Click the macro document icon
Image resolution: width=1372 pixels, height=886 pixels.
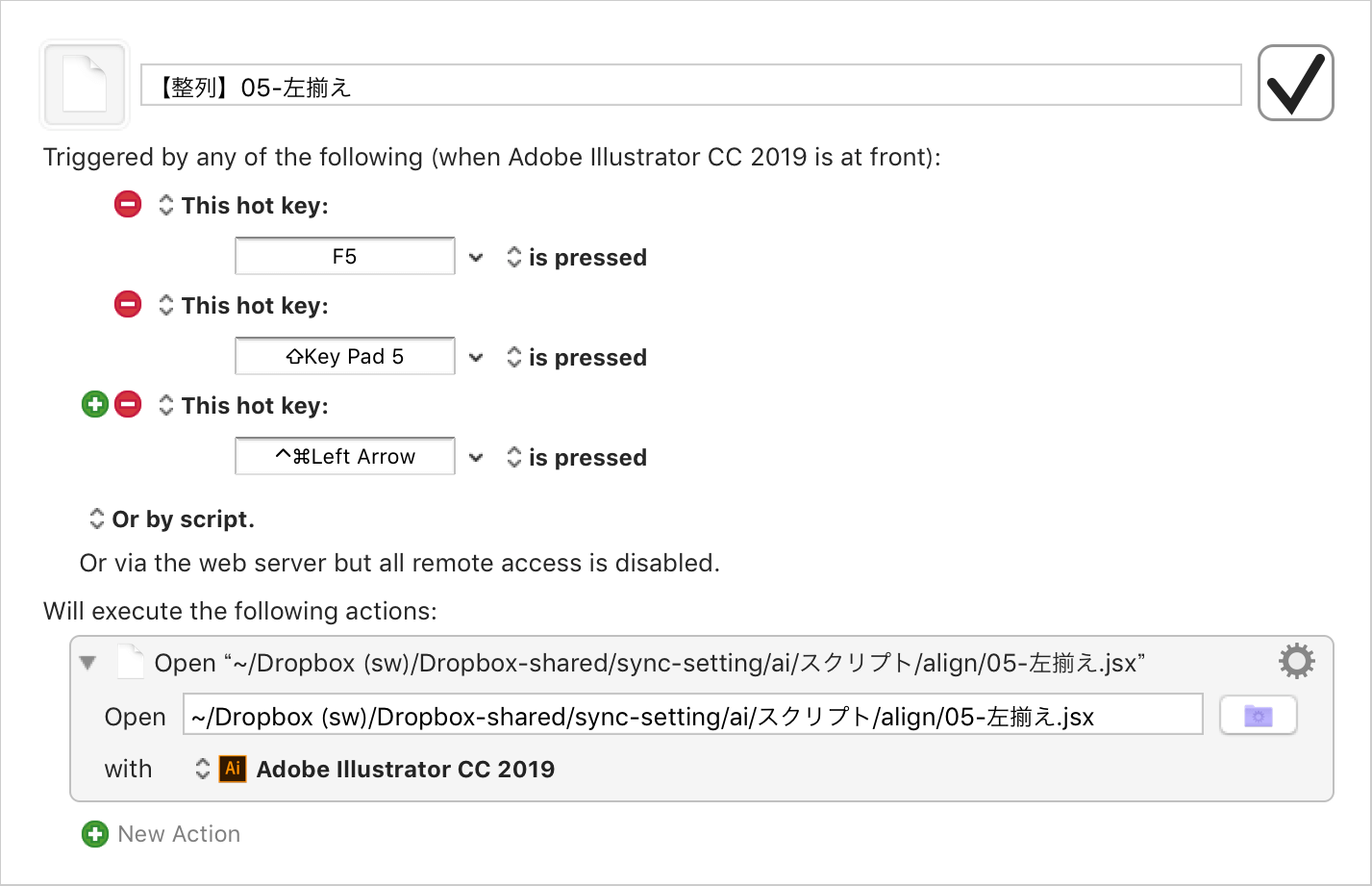[85, 85]
